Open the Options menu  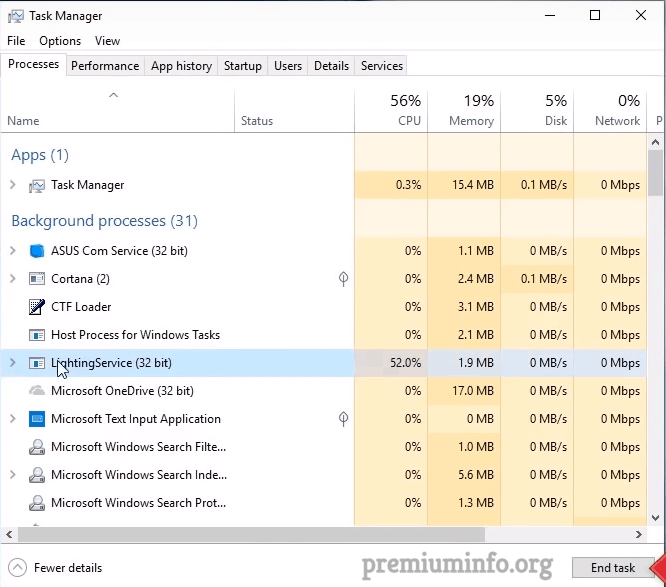60,41
